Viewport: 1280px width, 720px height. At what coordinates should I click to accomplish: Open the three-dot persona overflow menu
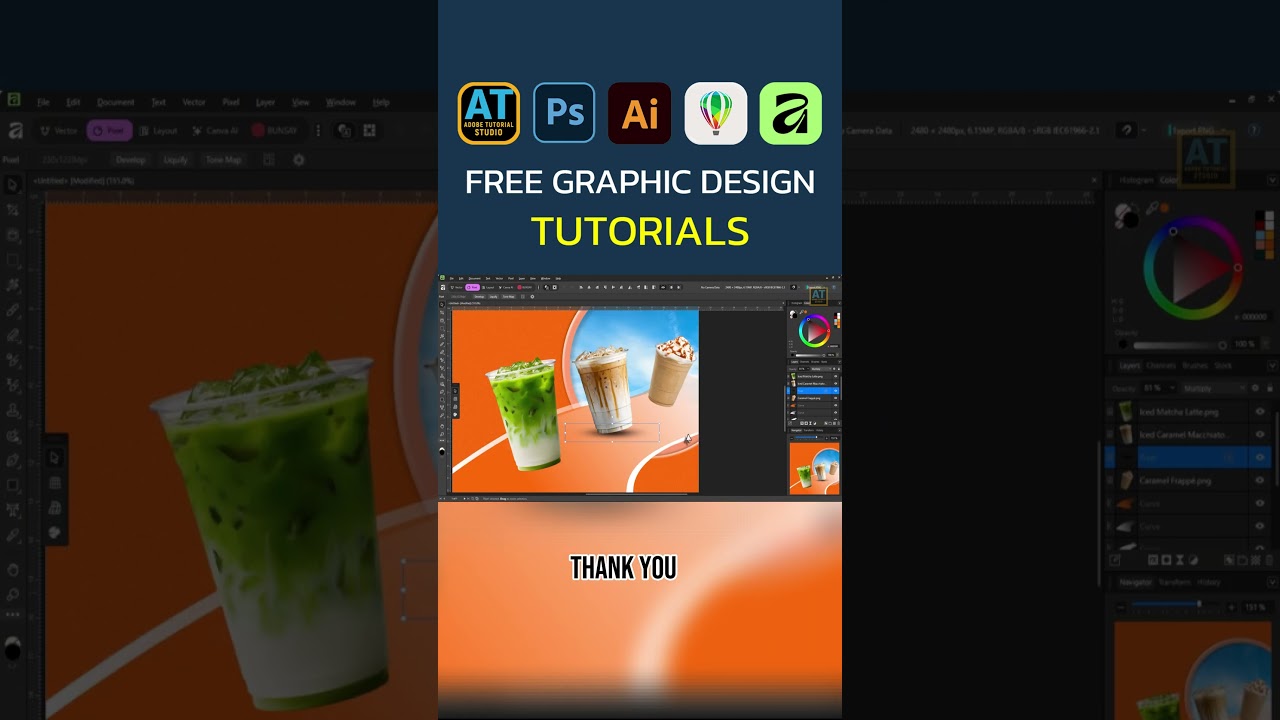click(318, 130)
